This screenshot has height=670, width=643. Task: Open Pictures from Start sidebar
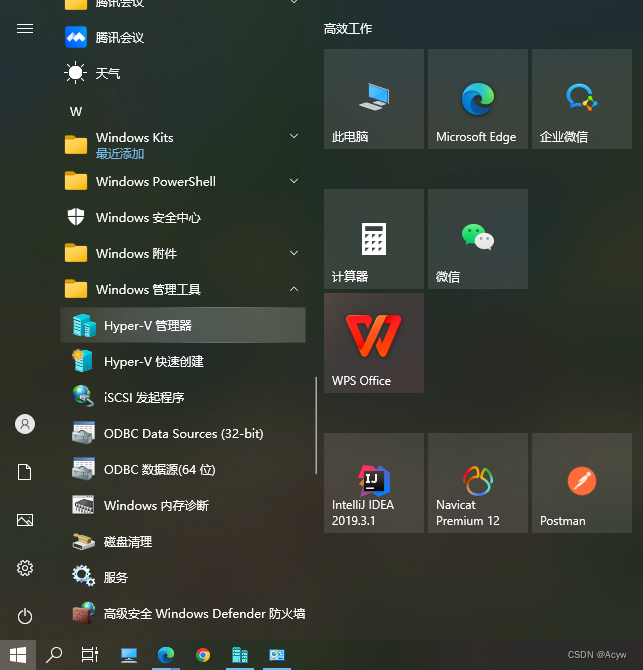[x=25, y=520]
